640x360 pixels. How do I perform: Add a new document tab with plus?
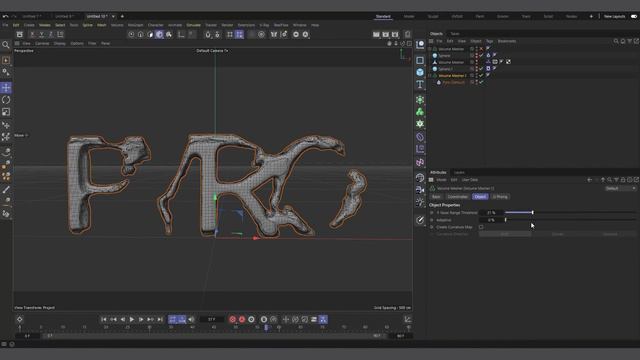[122, 16]
